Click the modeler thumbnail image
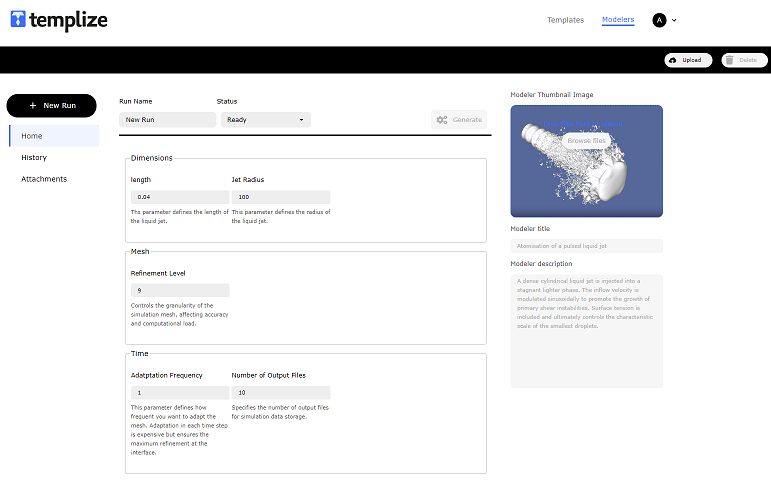This screenshot has width=771, height=481. tap(586, 161)
